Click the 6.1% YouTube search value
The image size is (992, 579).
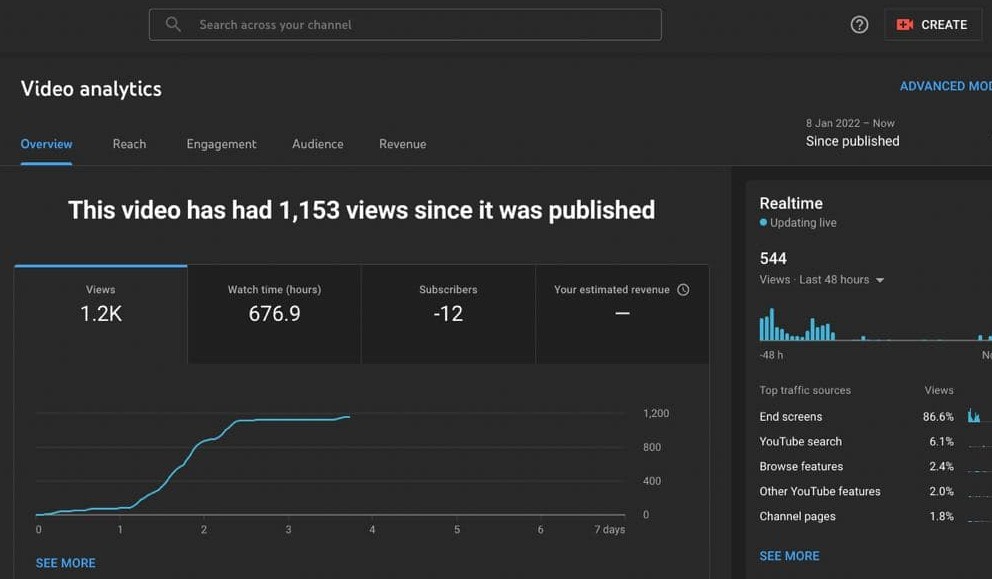(941, 442)
